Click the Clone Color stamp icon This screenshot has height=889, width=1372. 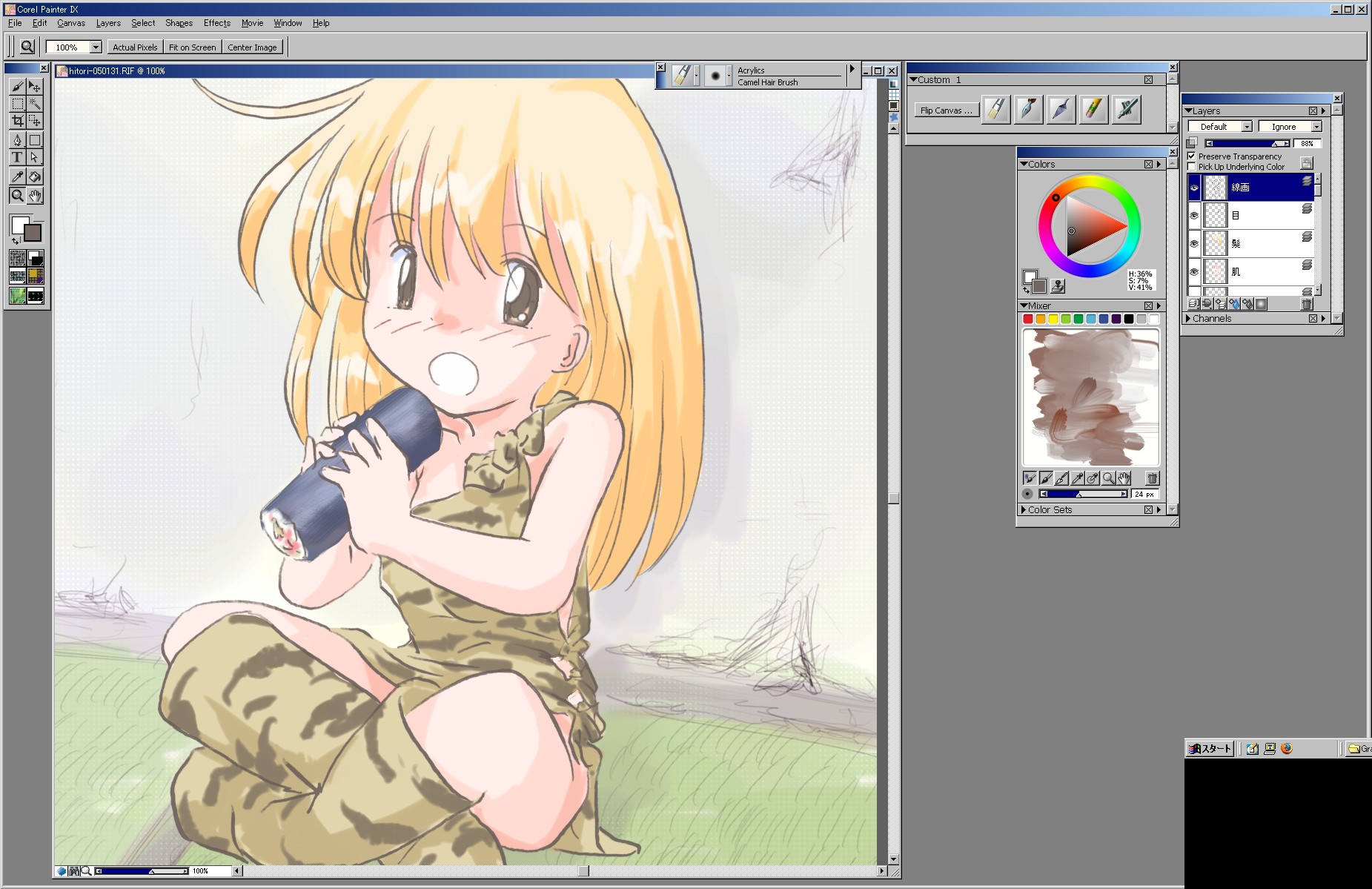[x=1058, y=285]
